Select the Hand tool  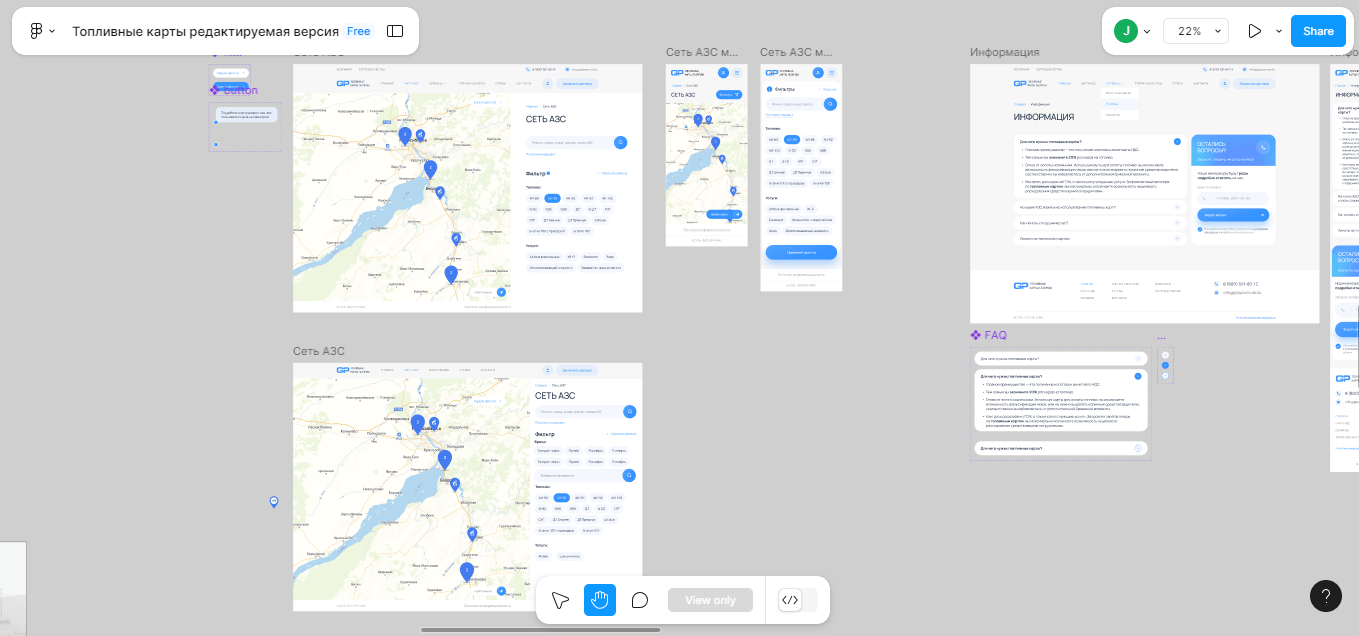tap(600, 600)
